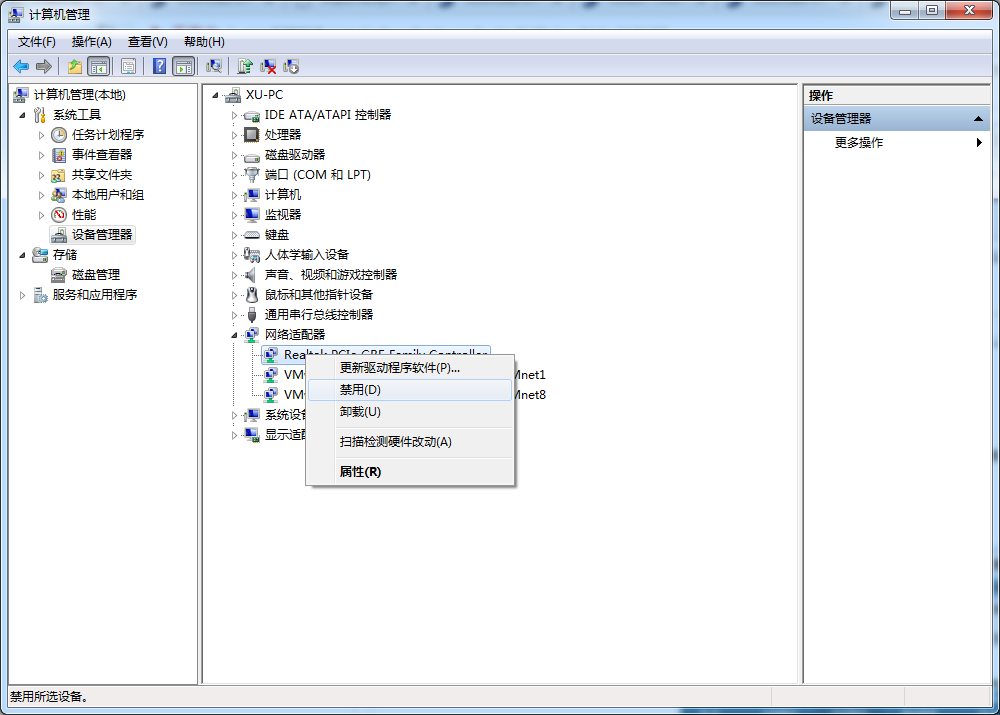1000x715 pixels.
Task: Select the 设备管理器 tree item
Action: (x=101, y=235)
